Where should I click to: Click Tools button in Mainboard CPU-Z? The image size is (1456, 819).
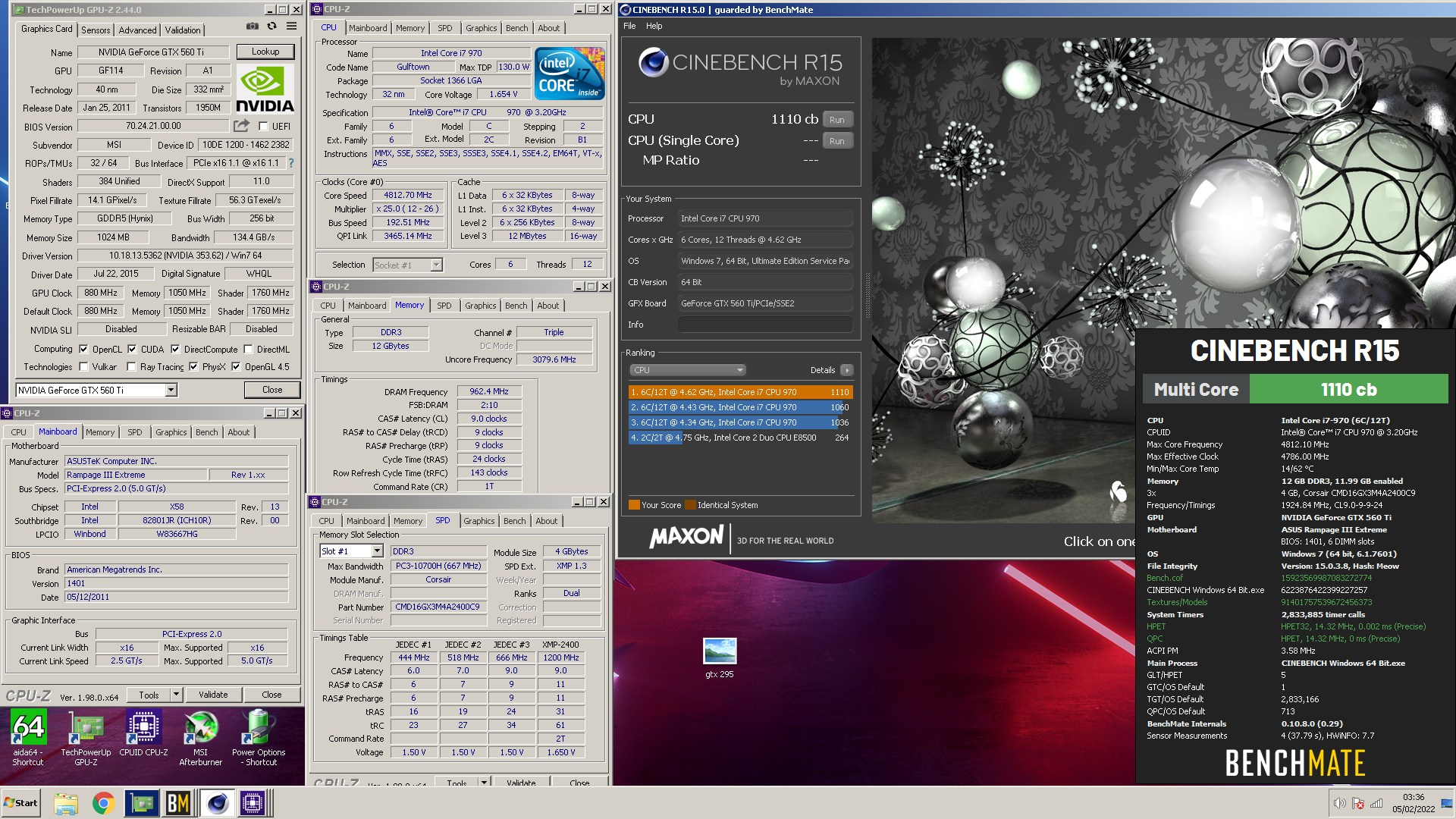coord(149,695)
